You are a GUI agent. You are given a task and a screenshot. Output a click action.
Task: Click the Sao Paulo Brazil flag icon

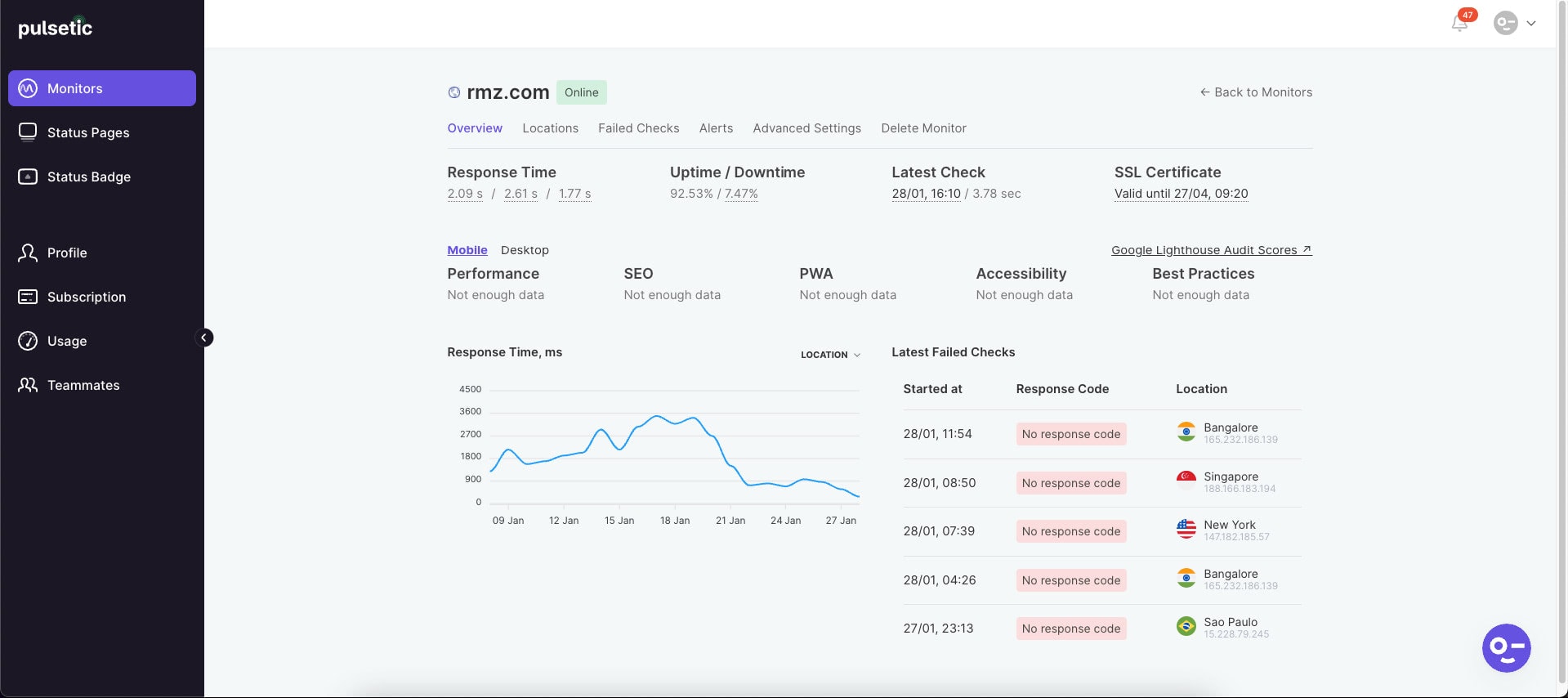pyautogui.click(x=1186, y=626)
